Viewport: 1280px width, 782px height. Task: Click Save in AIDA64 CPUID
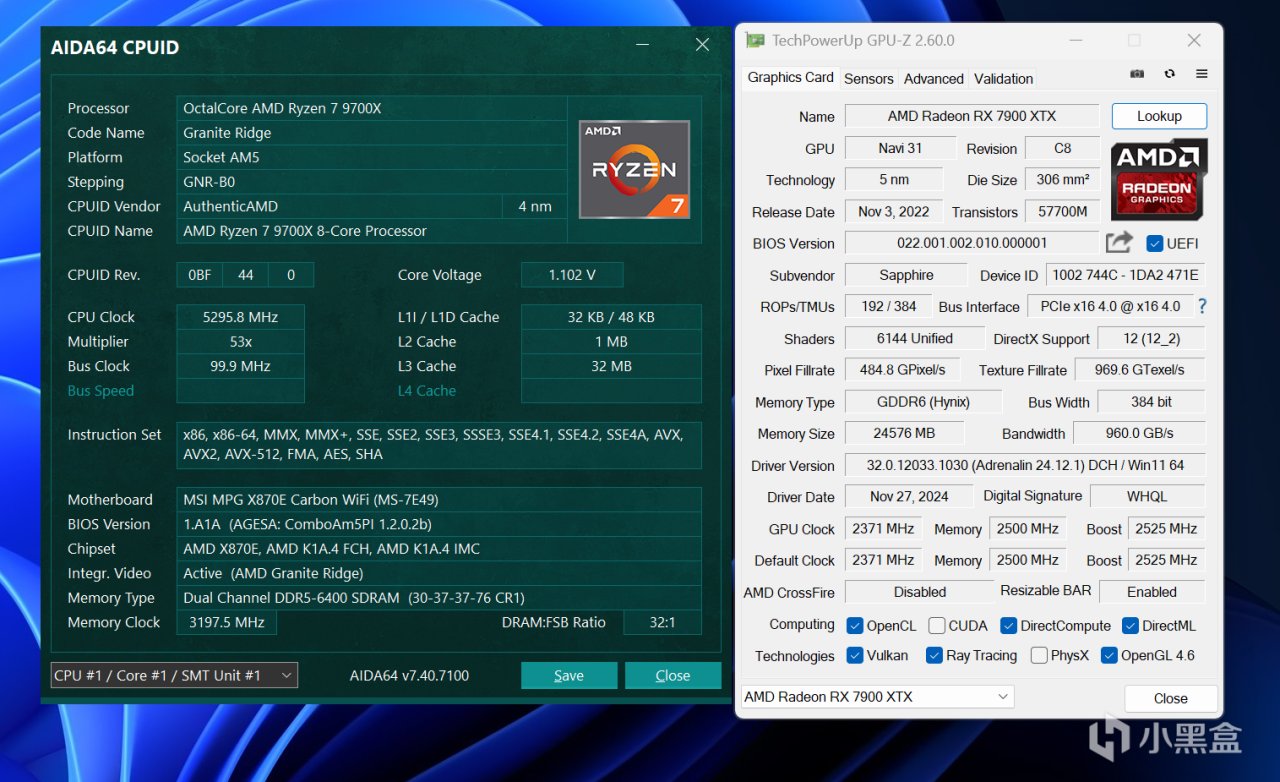tap(568, 675)
